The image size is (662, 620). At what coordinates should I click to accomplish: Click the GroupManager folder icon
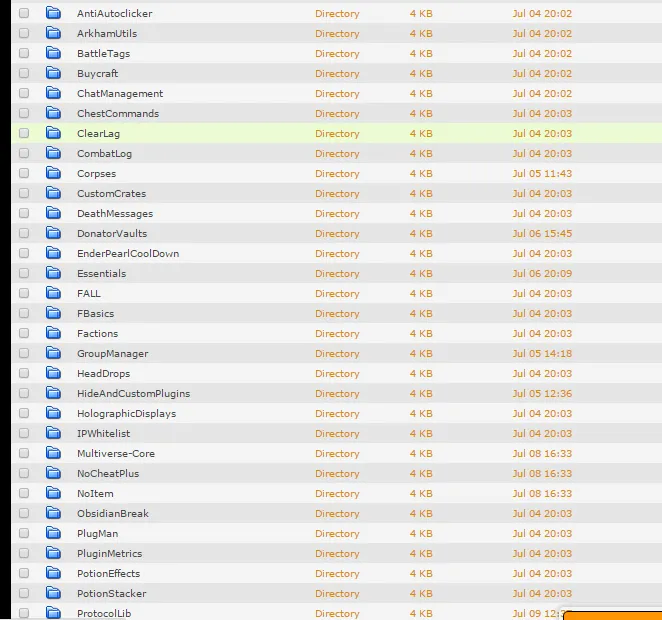[x=53, y=353]
